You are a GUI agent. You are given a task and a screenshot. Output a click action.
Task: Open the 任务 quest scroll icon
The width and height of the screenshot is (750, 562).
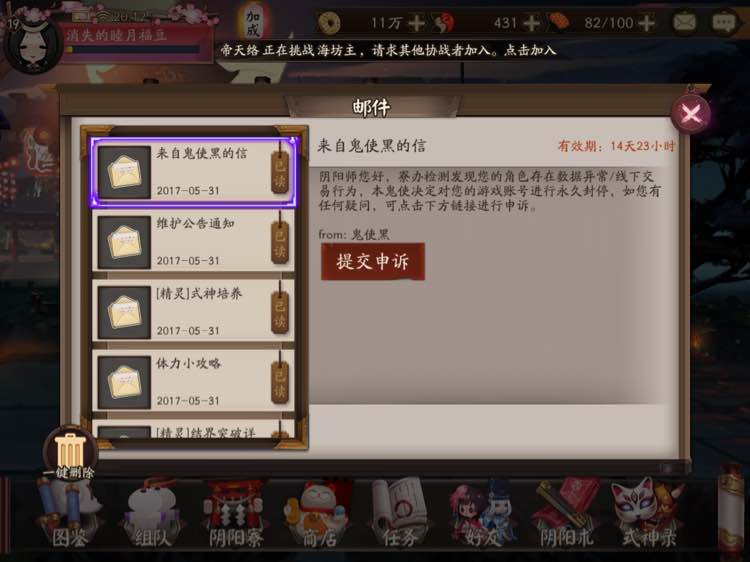400,514
